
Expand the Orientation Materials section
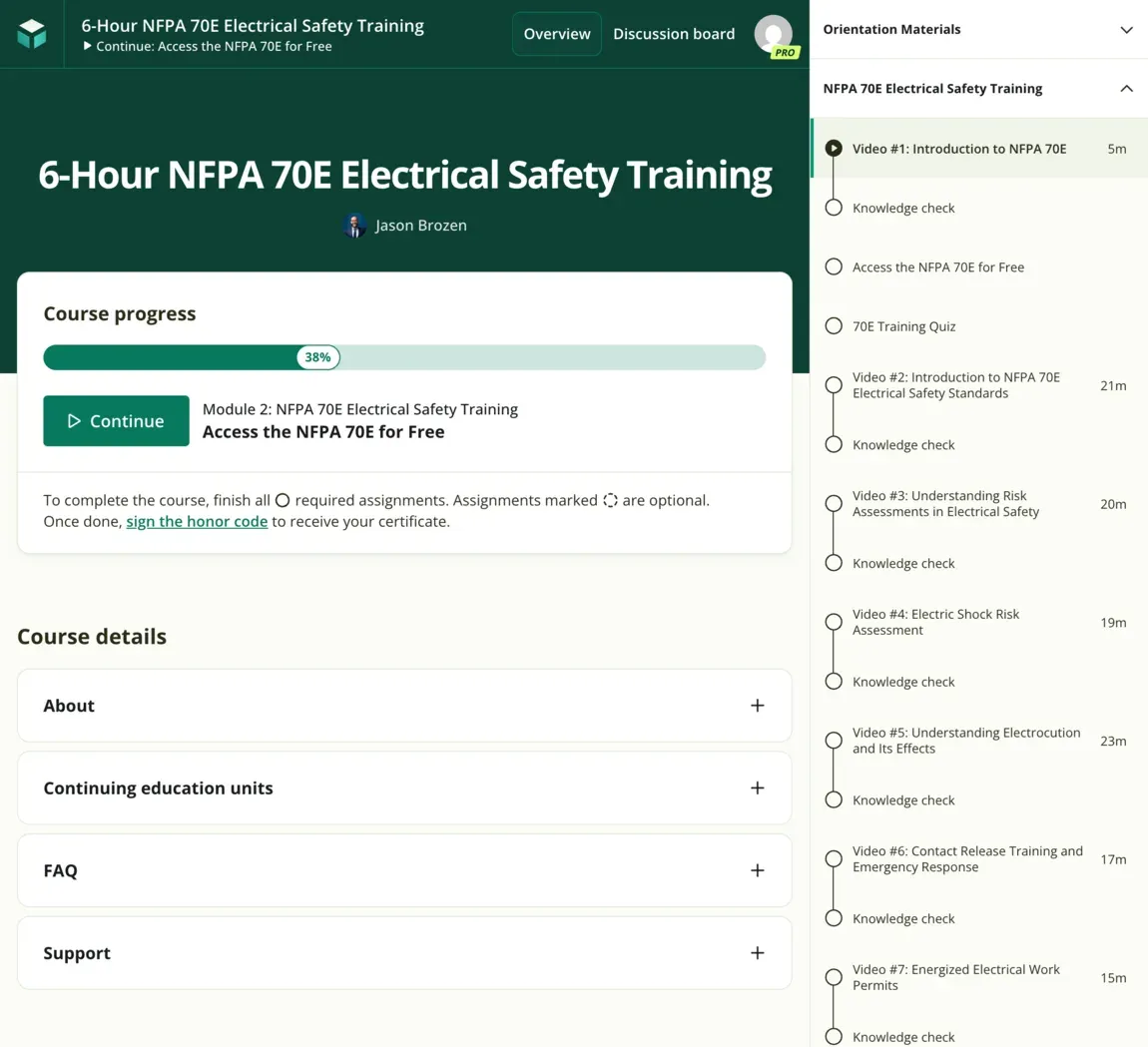(979, 29)
